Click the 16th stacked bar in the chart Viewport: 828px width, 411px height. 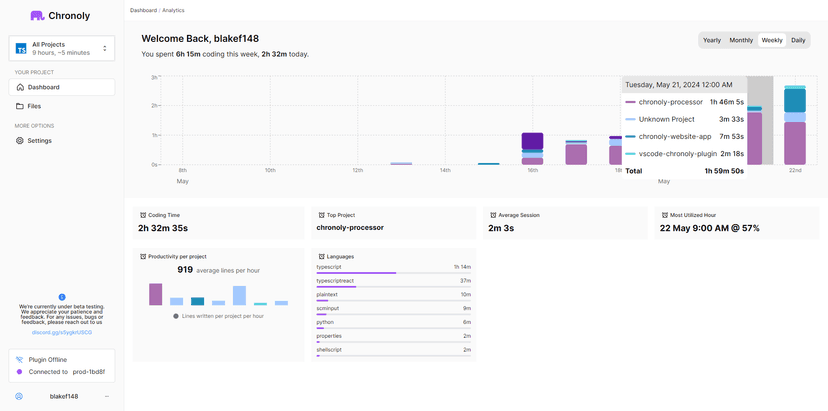[532, 149]
